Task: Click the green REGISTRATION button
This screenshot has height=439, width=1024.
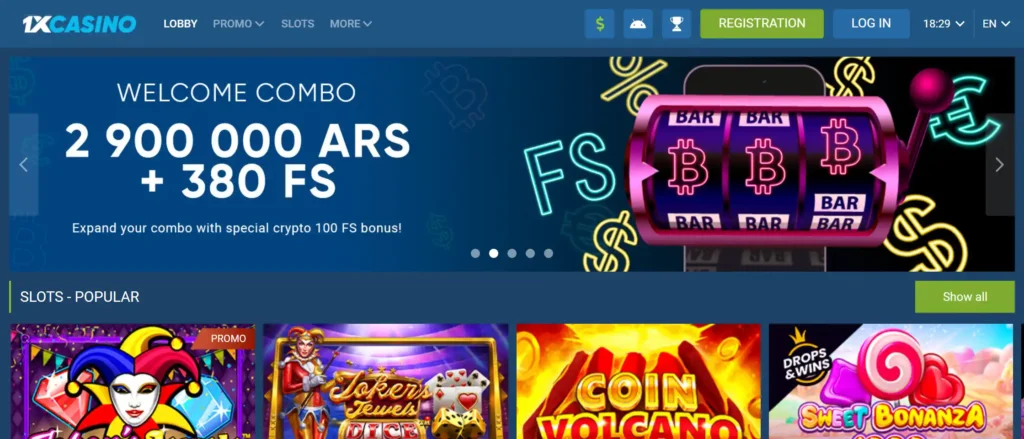Action: coord(762,24)
